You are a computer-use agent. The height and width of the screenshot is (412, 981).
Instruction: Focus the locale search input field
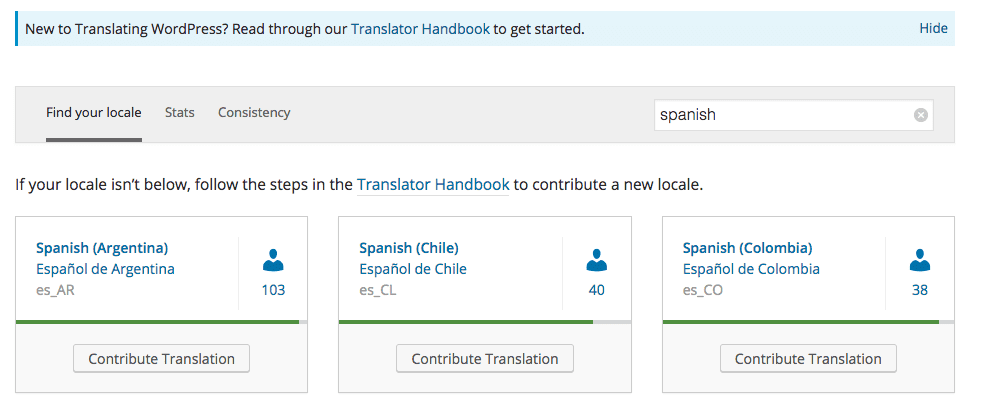793,115
